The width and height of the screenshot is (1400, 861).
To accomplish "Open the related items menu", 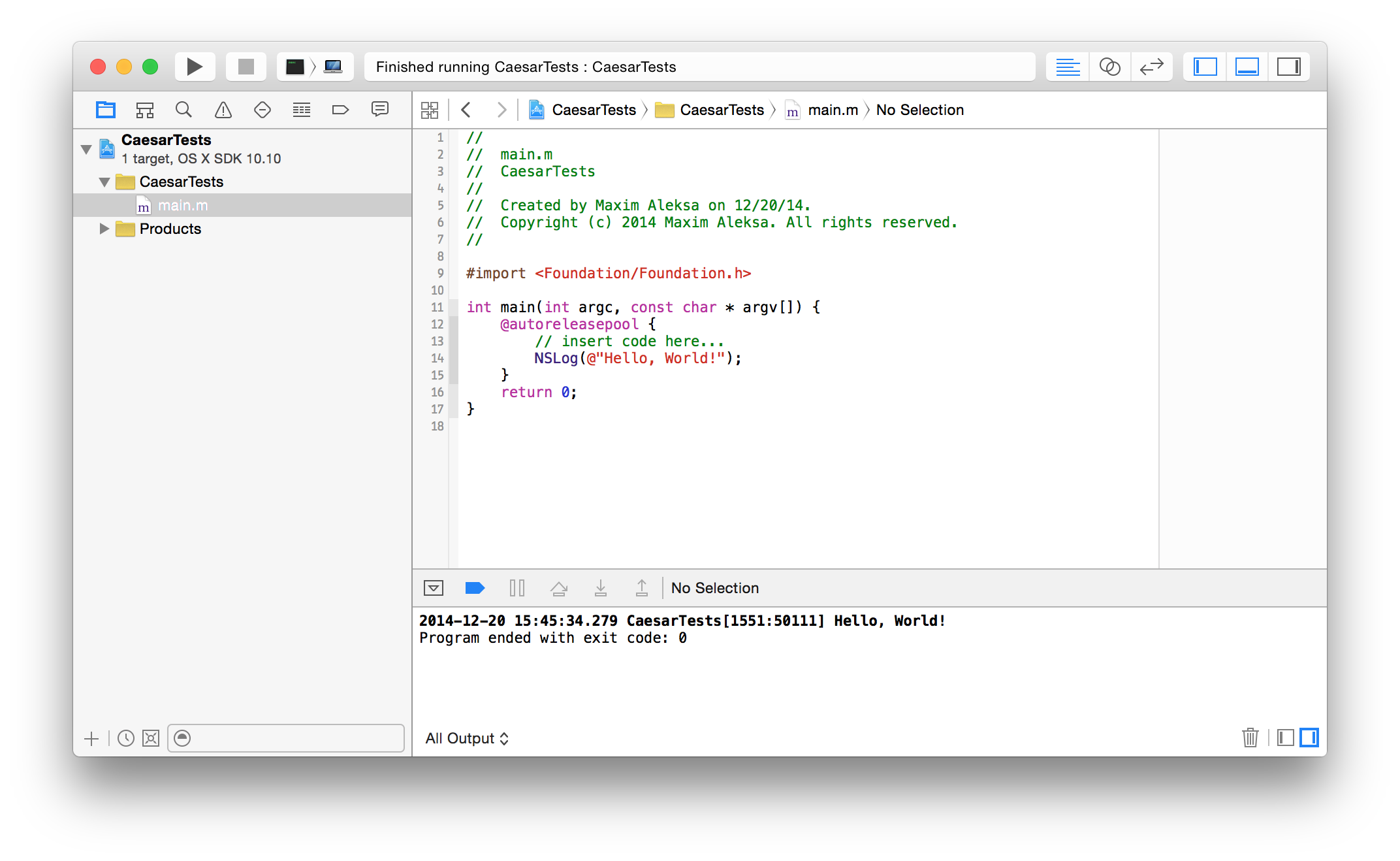I will click(430, 110).
